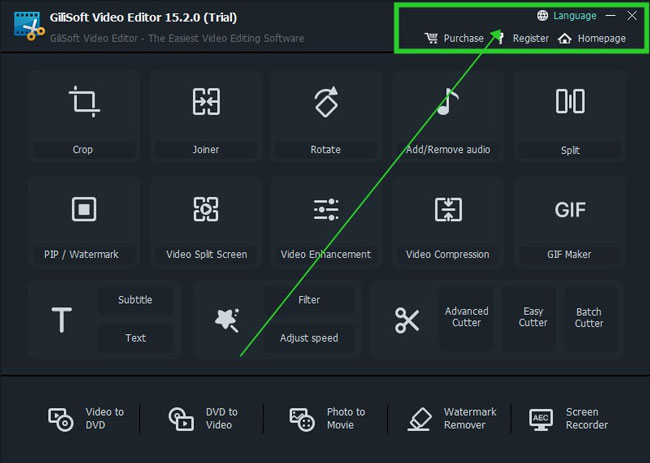This screenshot has width=650, height=463.
Task: Open the PIP / Watermark icon
Action: coord(84,209)
